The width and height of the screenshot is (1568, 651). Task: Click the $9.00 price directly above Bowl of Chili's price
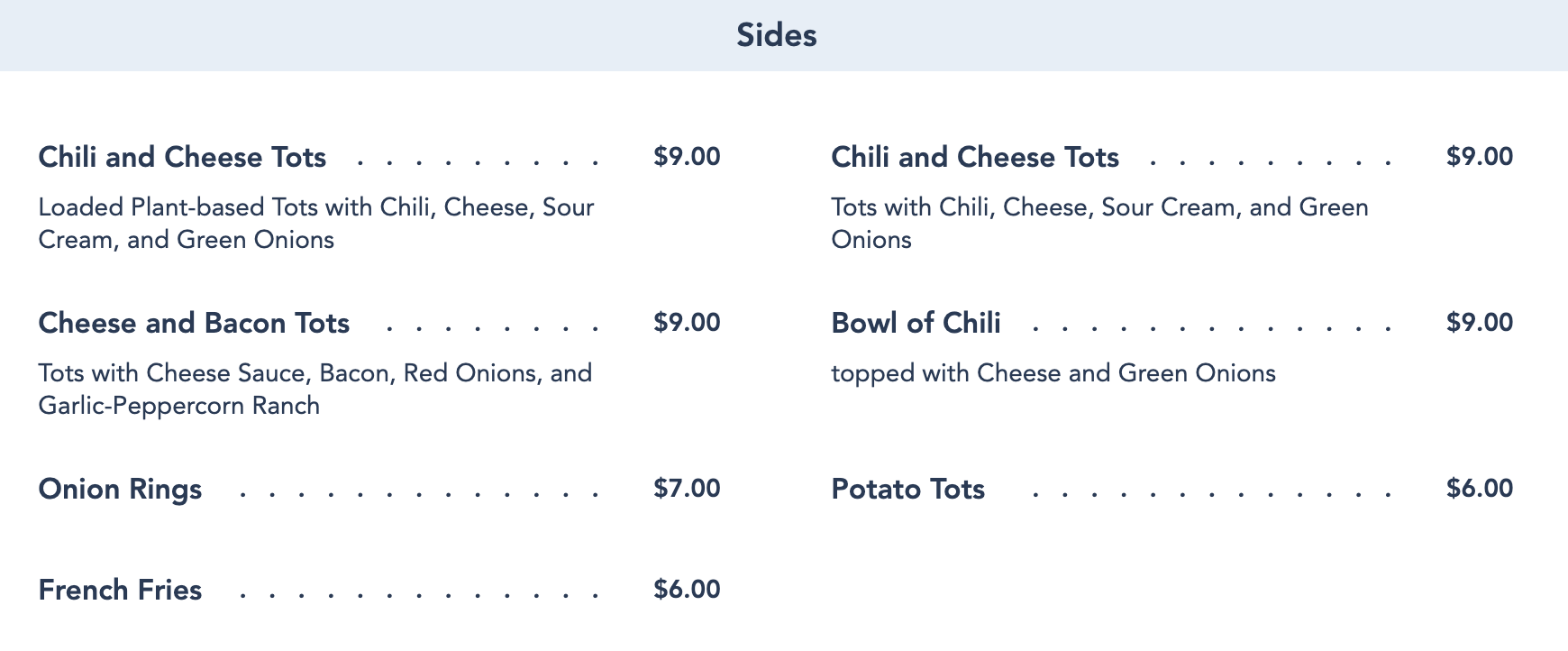point(1479,157)
